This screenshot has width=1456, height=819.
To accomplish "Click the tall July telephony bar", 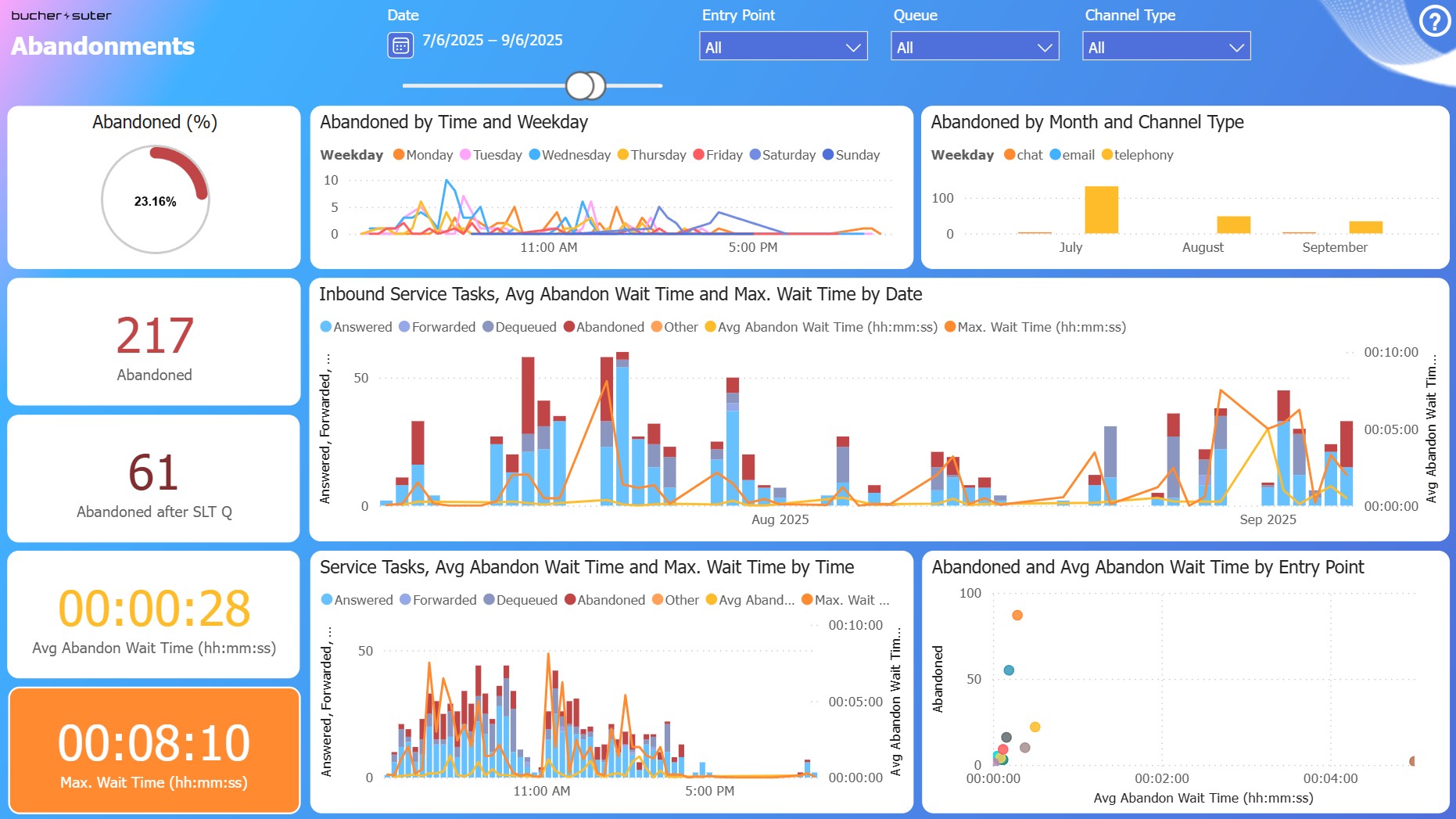I will click(1101, 210).
